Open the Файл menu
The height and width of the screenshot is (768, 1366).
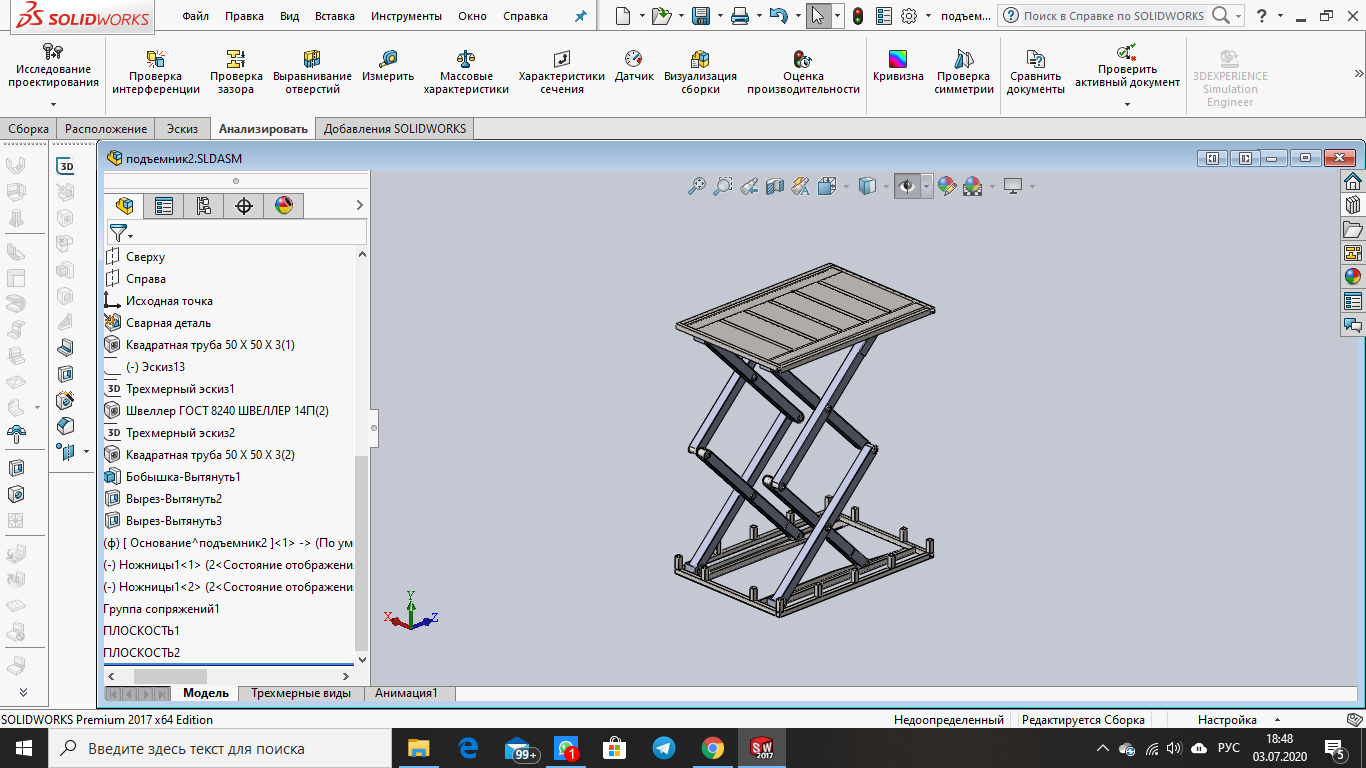click(x=196, y=16)
